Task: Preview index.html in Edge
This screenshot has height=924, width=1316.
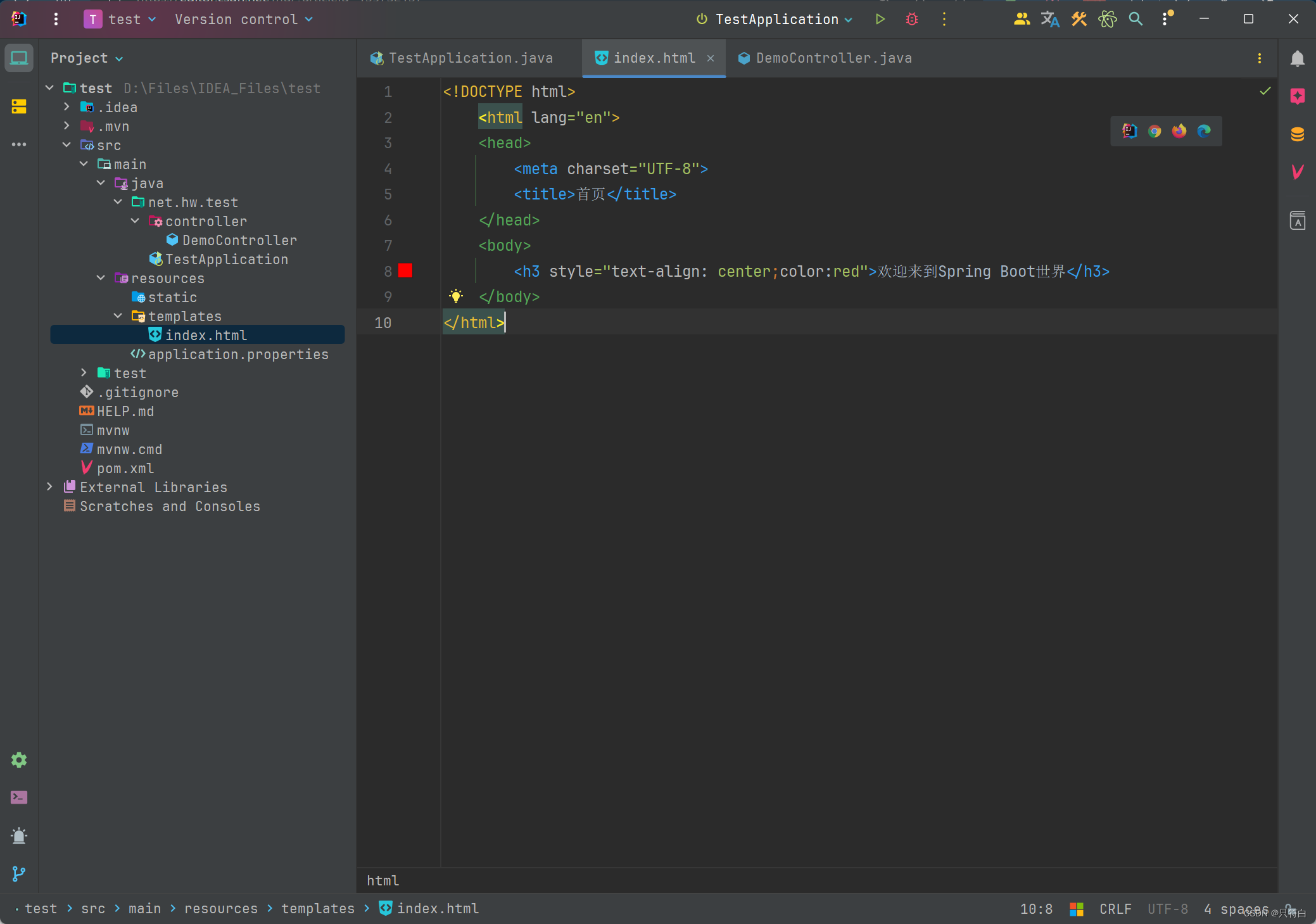Action: (1204, 131)
